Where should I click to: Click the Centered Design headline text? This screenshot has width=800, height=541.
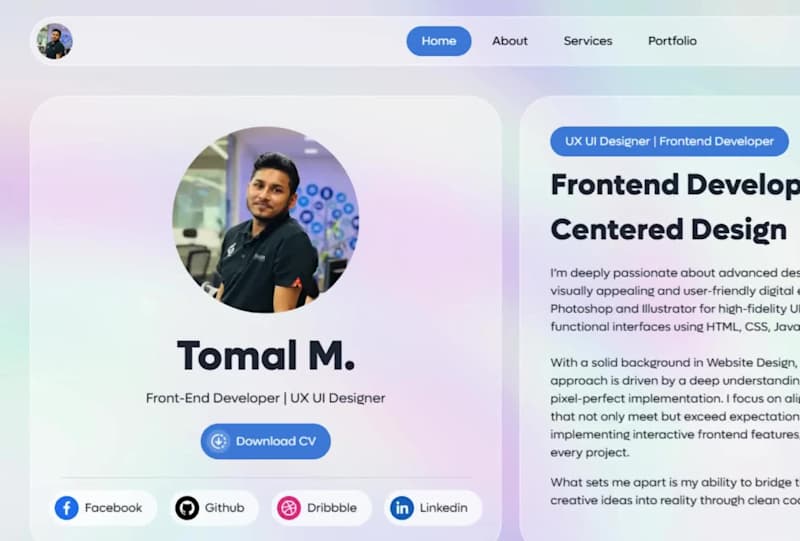tap(669, 230)
